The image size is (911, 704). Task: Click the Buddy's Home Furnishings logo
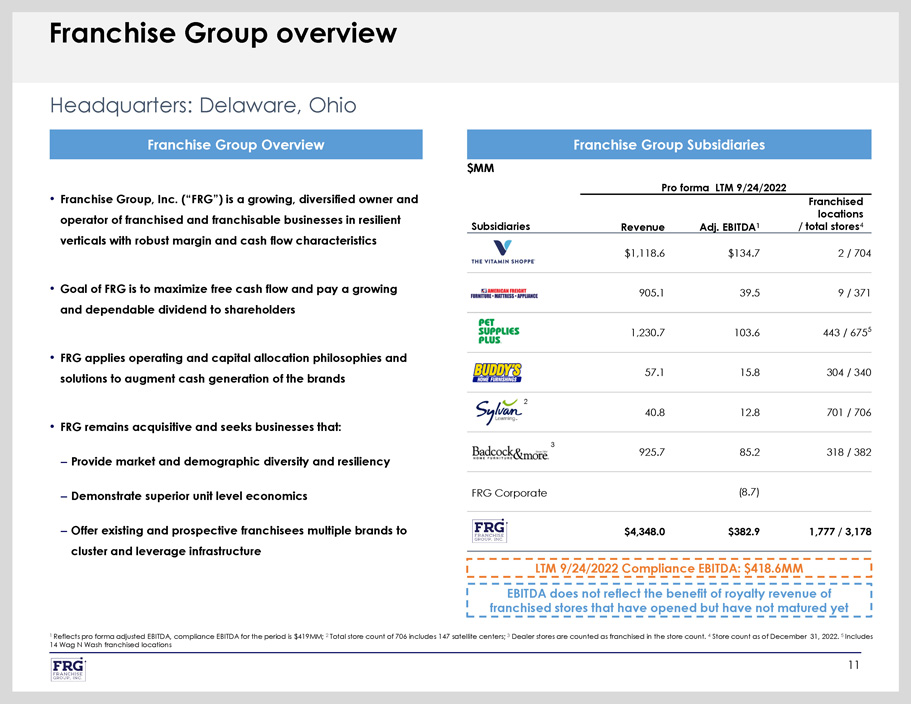(502, 373)
